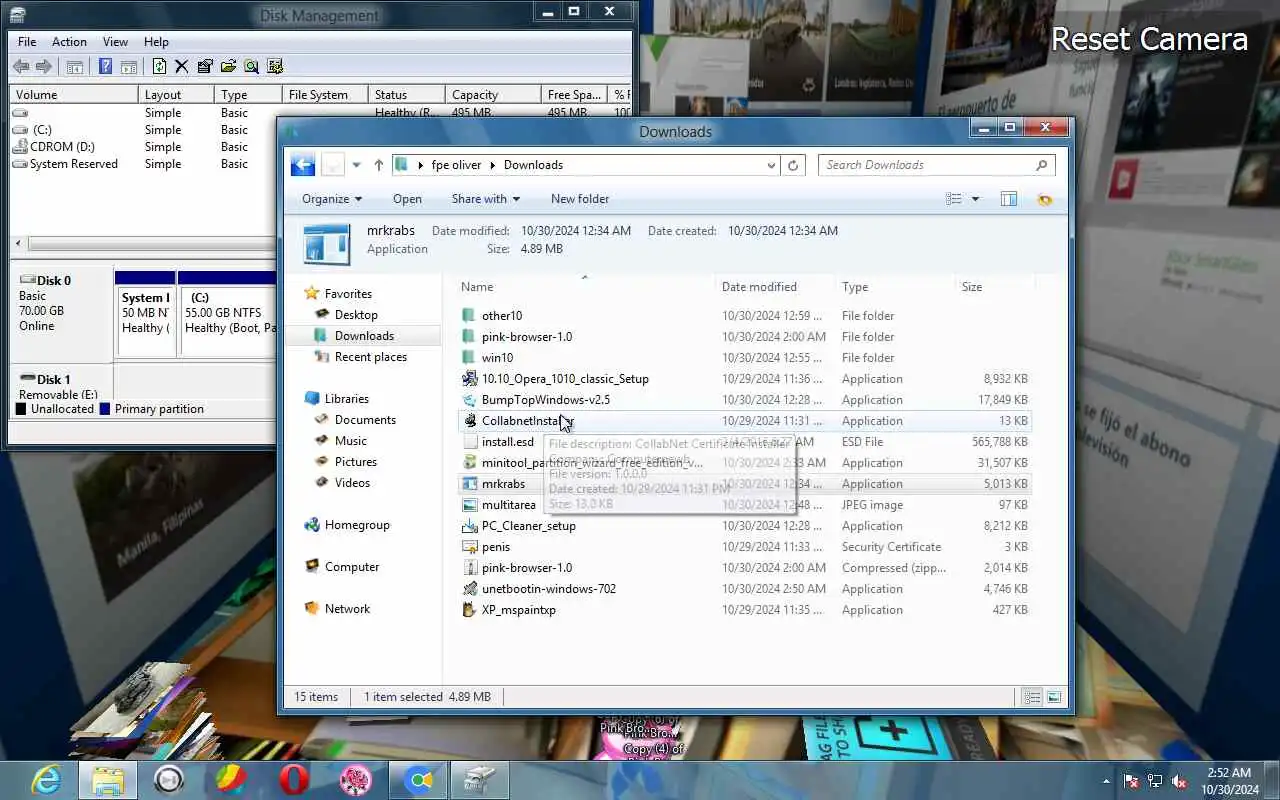Image resolution: width=1280 pixels, height=800 pixels.
Task: Open File menu in Disk Management
Action: point(27,42)
